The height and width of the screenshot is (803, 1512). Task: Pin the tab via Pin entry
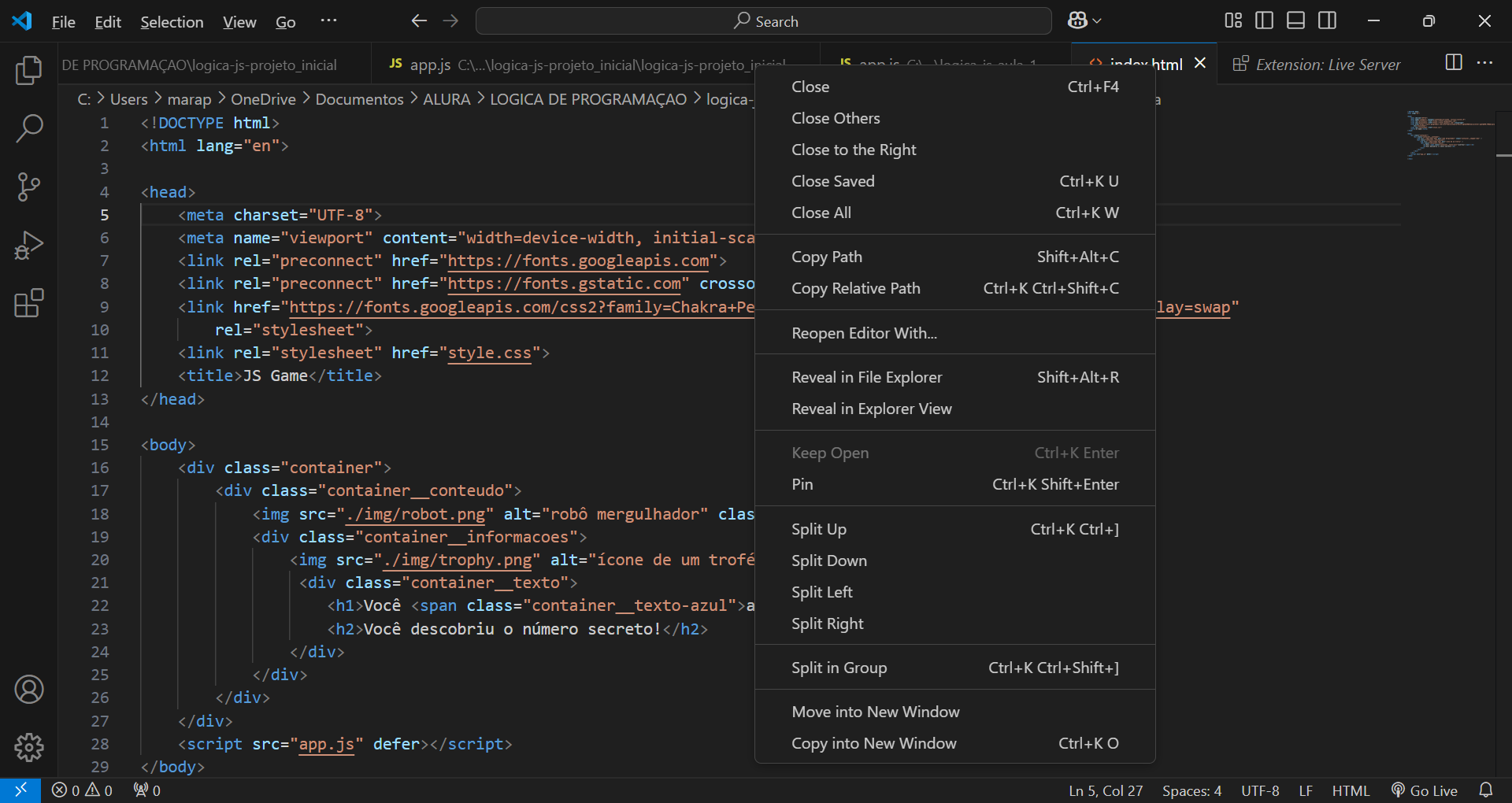pyautogui.click(x=954, y=484)
